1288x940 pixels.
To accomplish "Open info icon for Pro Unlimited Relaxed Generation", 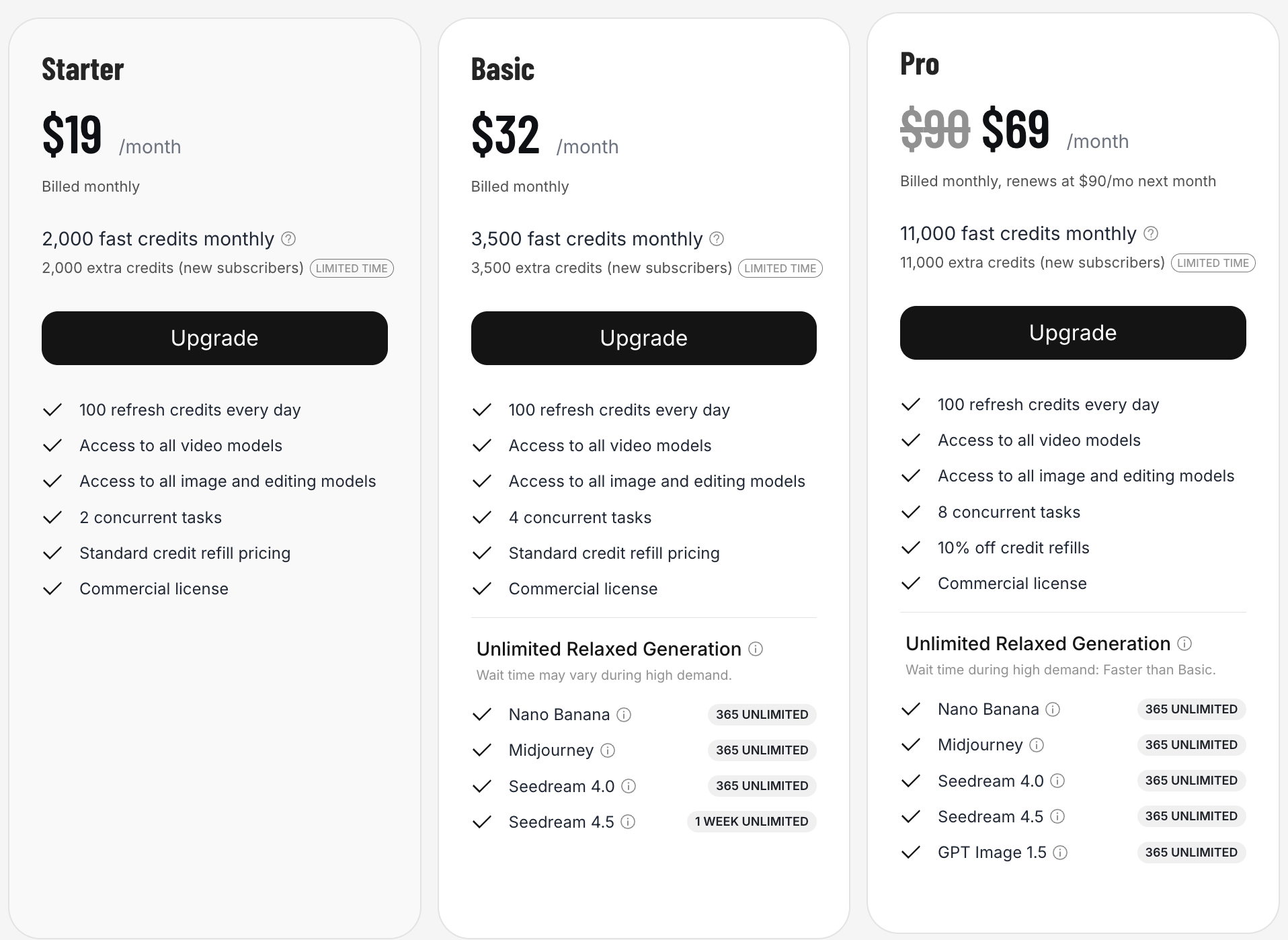I will (x=1184, y=643).
